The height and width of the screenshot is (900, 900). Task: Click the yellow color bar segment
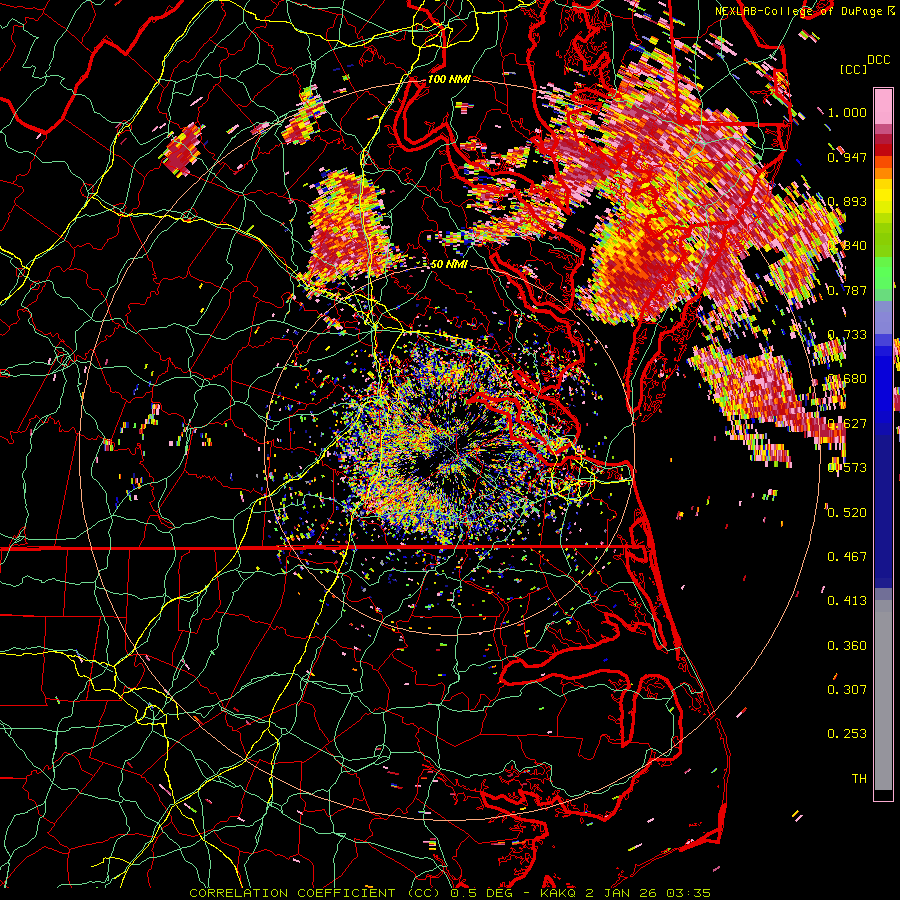click(883, 197)
